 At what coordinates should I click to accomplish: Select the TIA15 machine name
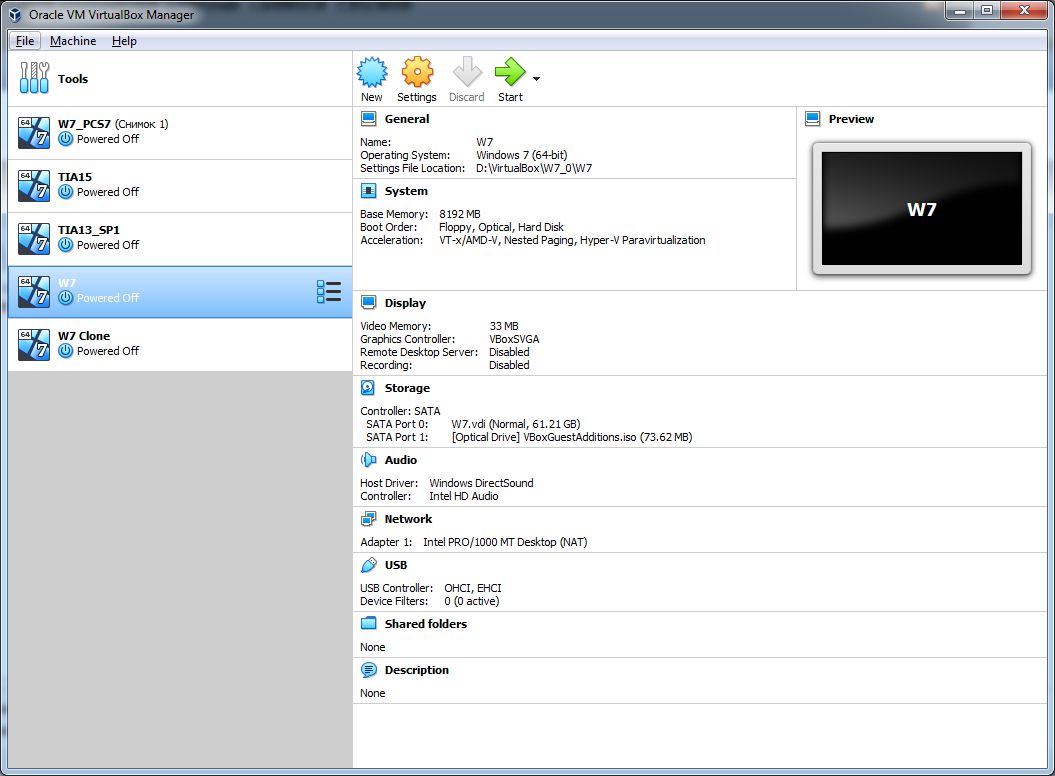click(x=75, y=177)
